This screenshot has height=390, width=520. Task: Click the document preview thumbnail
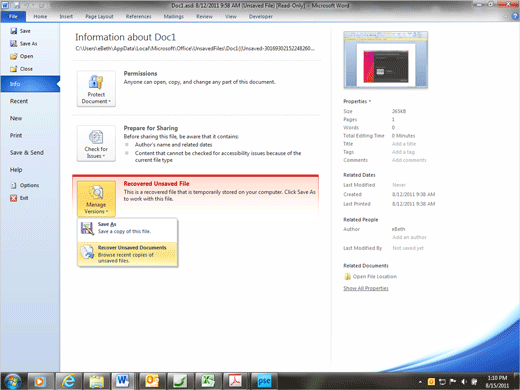tap(386, 60)
